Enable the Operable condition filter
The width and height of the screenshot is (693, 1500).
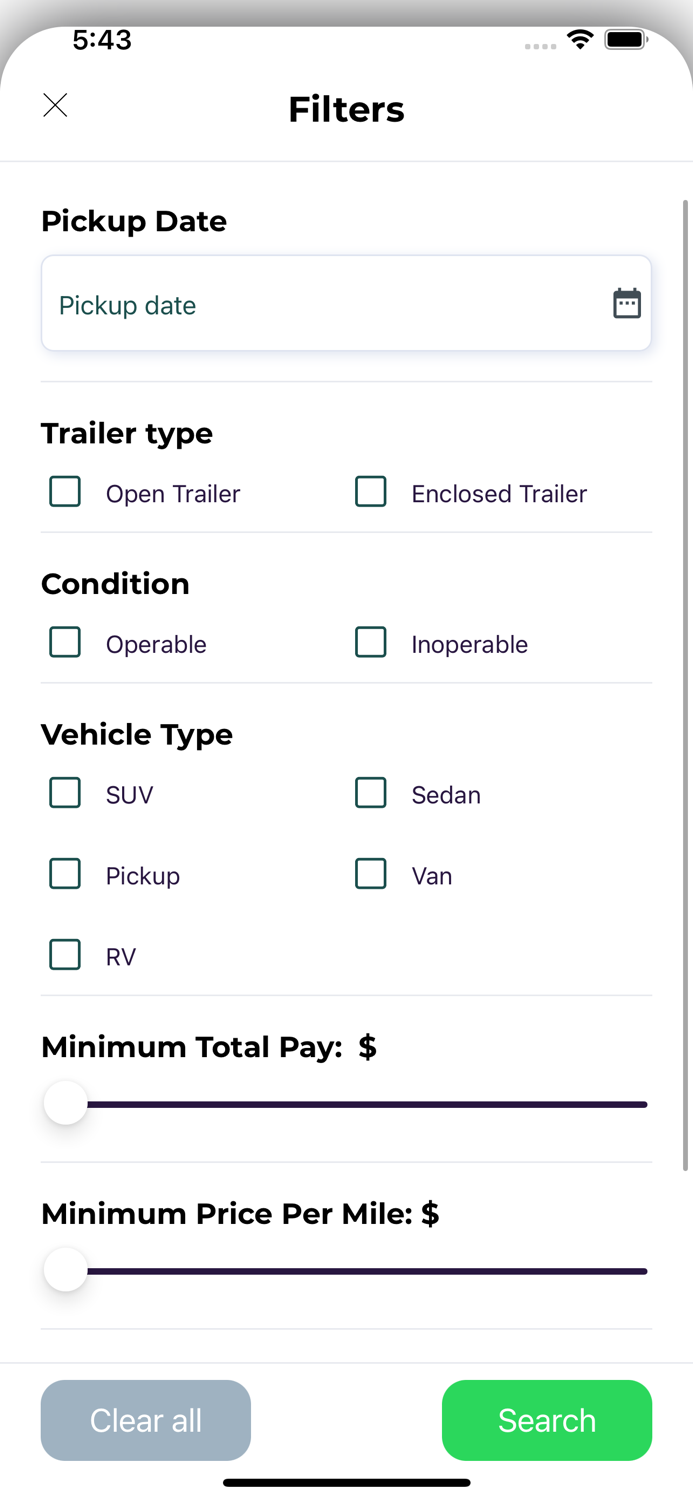point(64,643)
